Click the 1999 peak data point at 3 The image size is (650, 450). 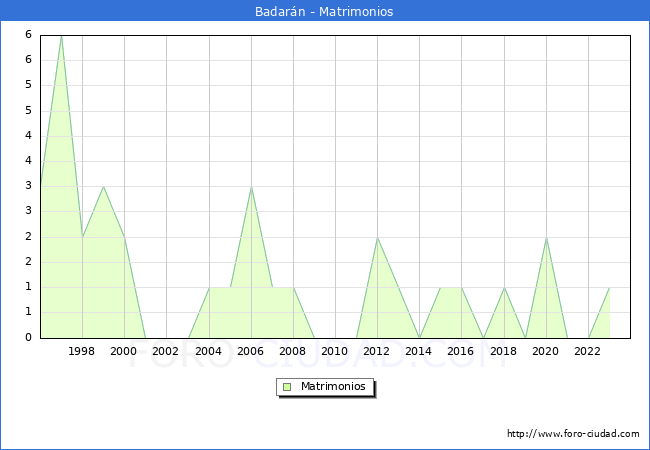tap(103, 187)
